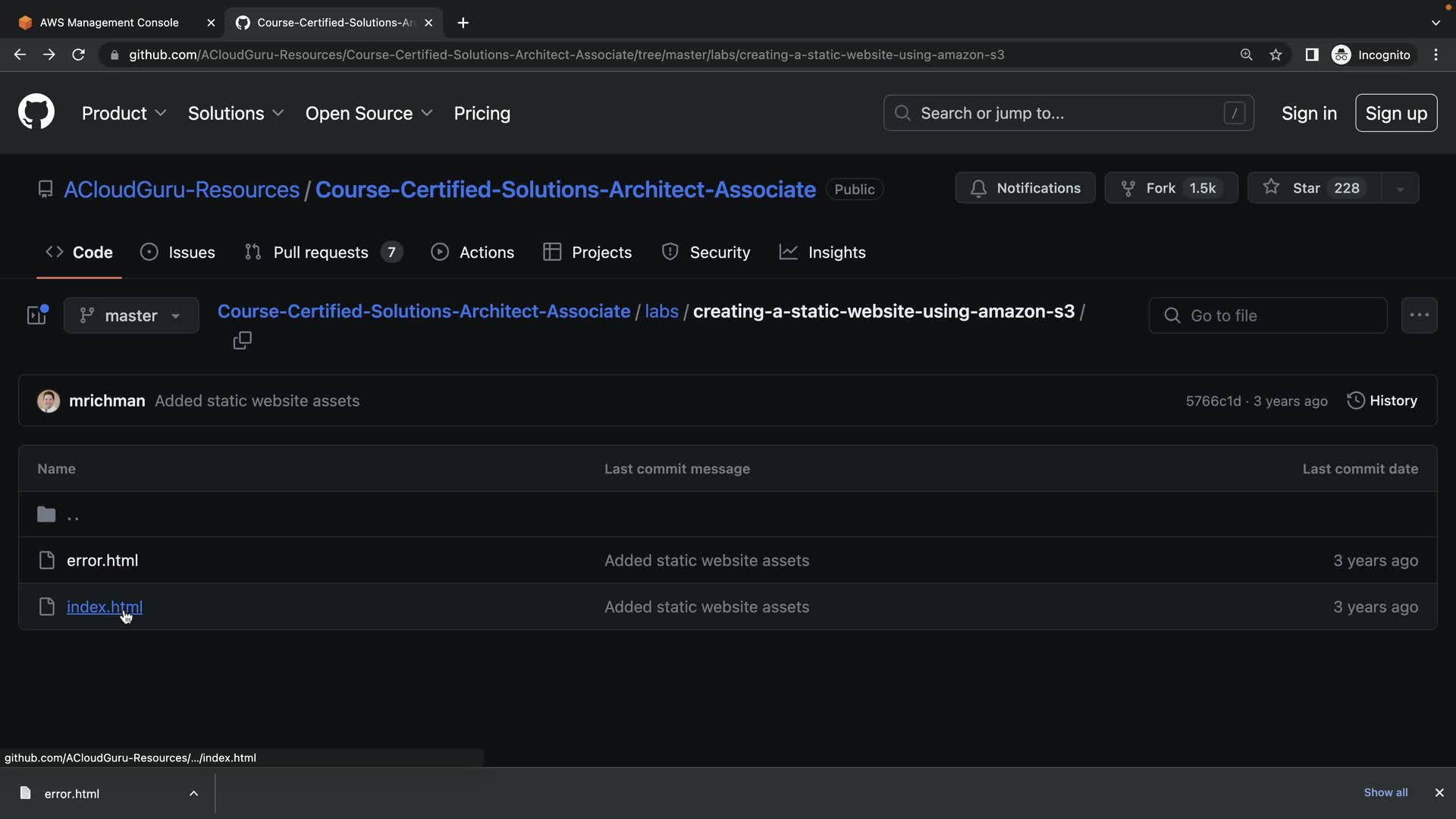Image resolution: width=1456 pixels, height=819 pixels.
Task: Copy the path with the copy icon
Action: click(x=242, y=340)
